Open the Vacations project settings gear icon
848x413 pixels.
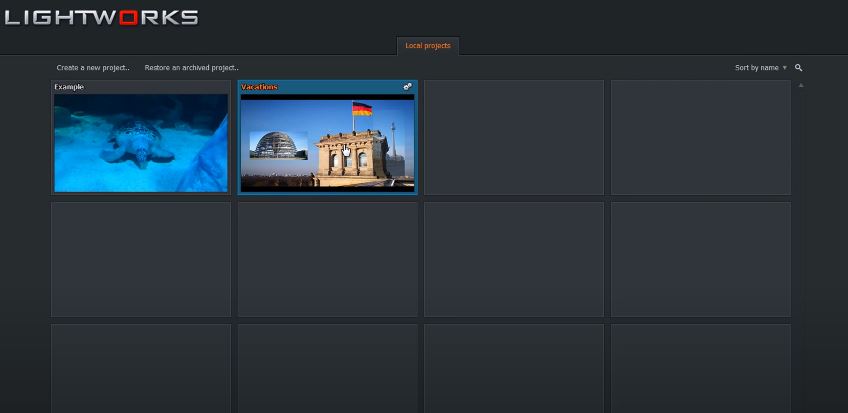(408, 86)
